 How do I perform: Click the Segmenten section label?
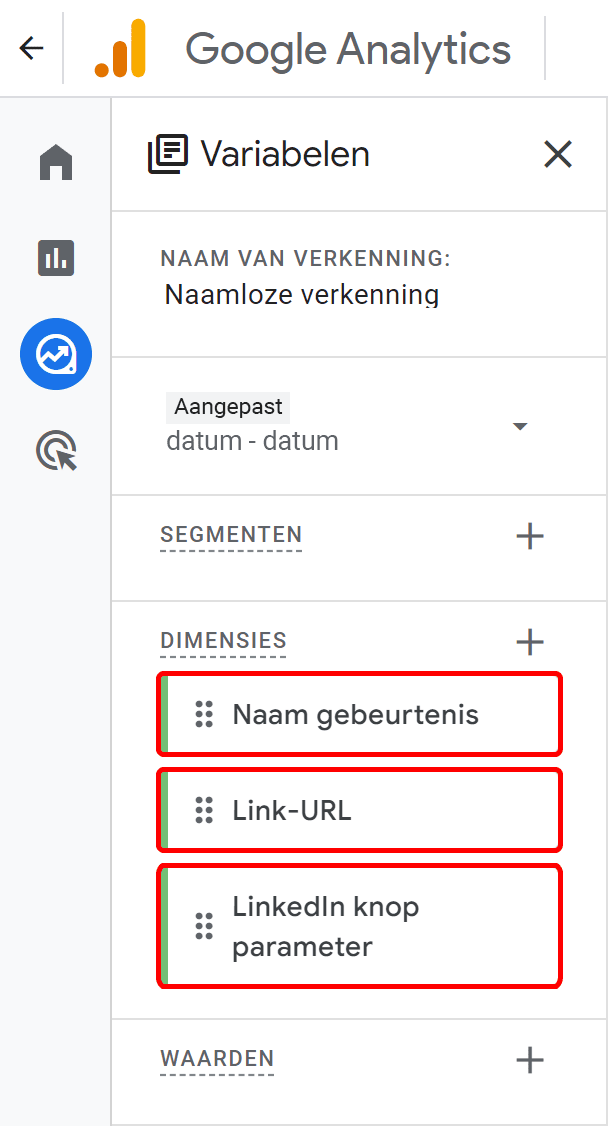pyautogui.click(x=231, y=535)
